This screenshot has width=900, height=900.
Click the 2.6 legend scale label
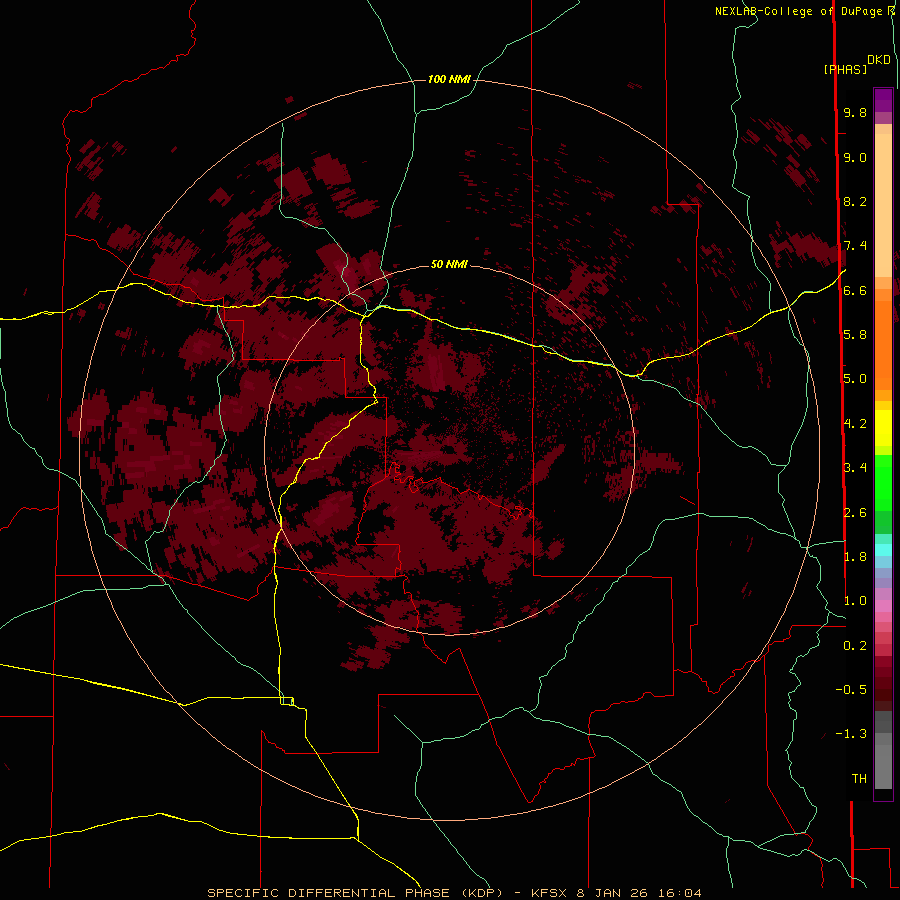(855, 513)
